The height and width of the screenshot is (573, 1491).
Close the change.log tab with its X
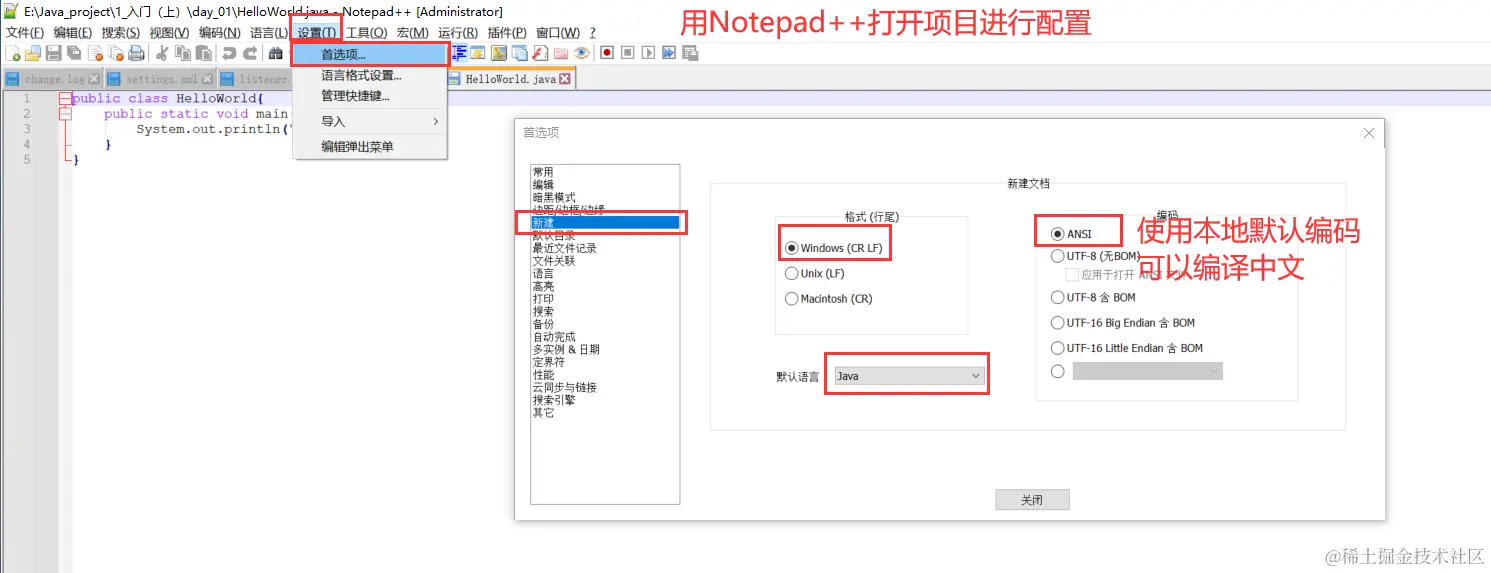pyautogui.click(x=94, y=79)
